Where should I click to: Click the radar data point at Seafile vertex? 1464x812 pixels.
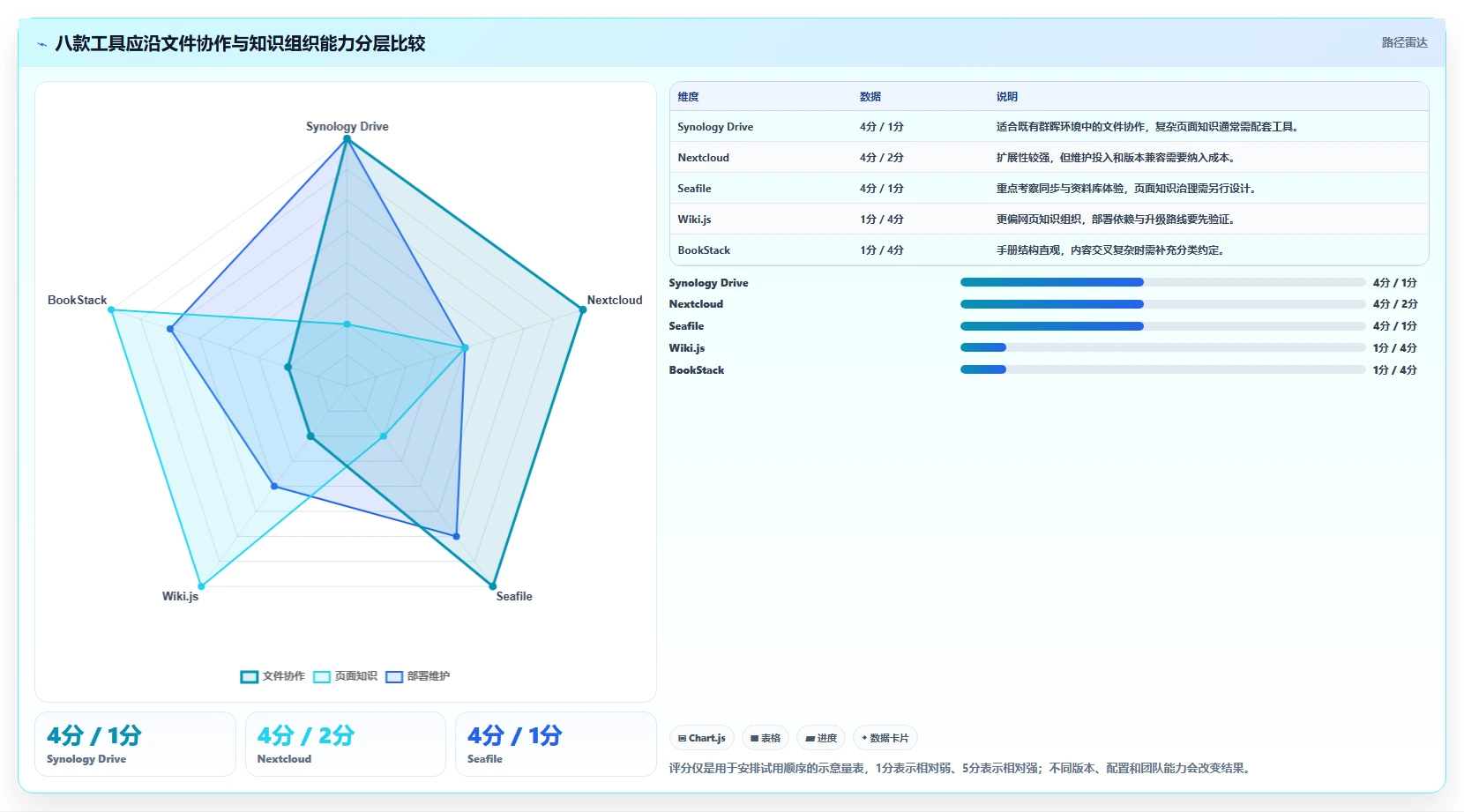point(493,586)
